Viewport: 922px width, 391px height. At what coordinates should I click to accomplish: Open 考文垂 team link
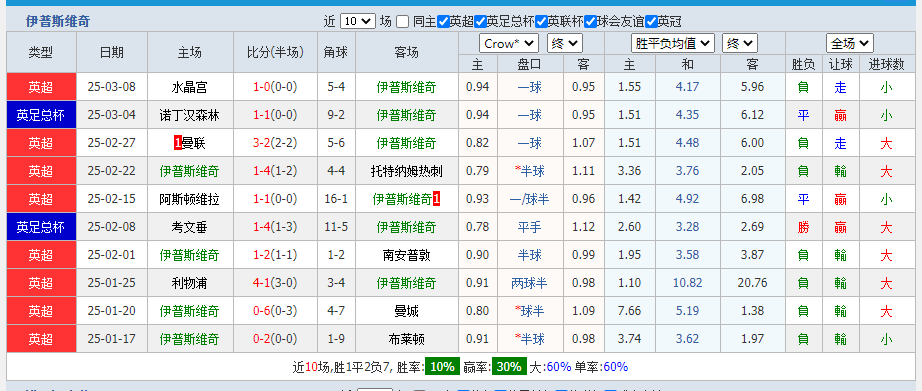pyautogui.click(x=189, y=227)
